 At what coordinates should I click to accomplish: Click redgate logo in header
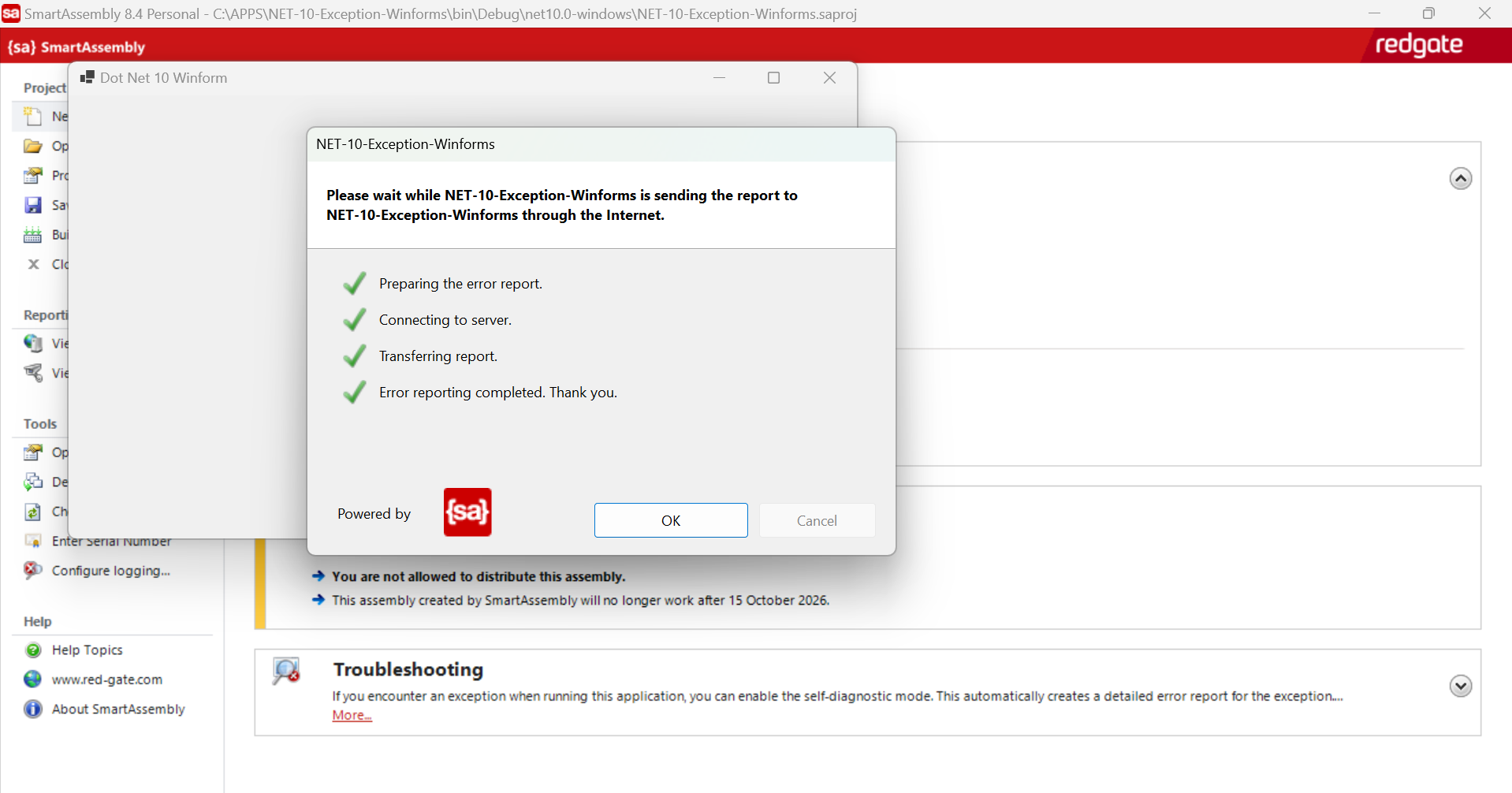coord(1419,46)
